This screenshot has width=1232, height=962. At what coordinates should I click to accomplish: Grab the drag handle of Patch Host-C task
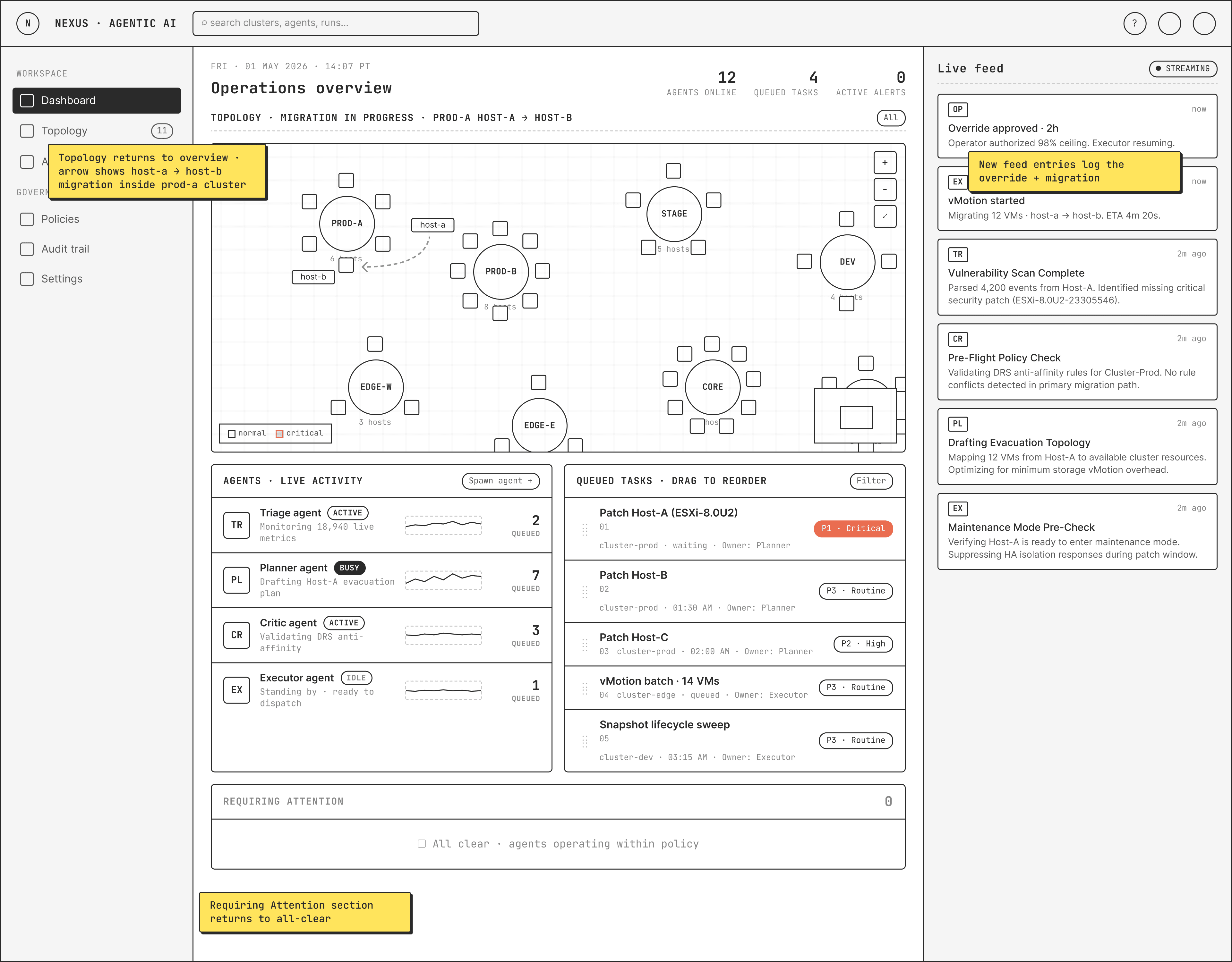click(x=585, y=645)
